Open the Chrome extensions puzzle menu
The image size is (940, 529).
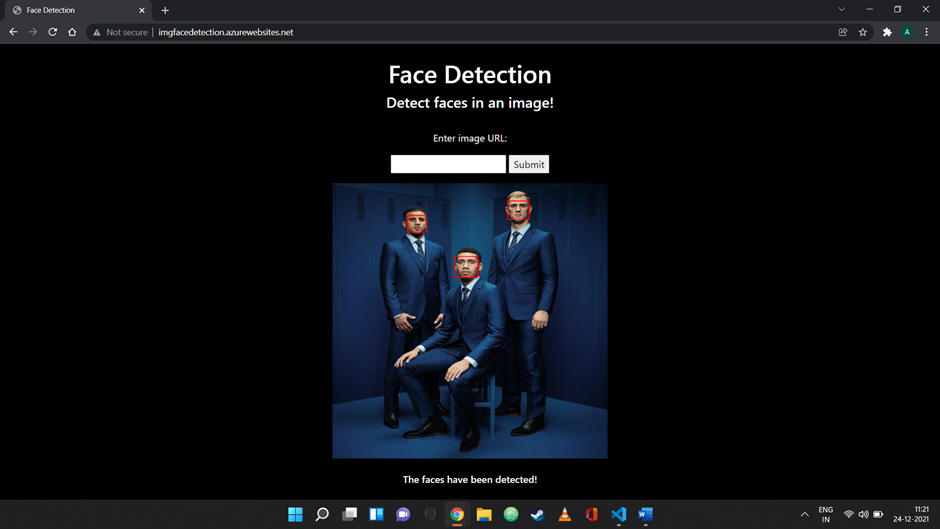tap(887, 32)
